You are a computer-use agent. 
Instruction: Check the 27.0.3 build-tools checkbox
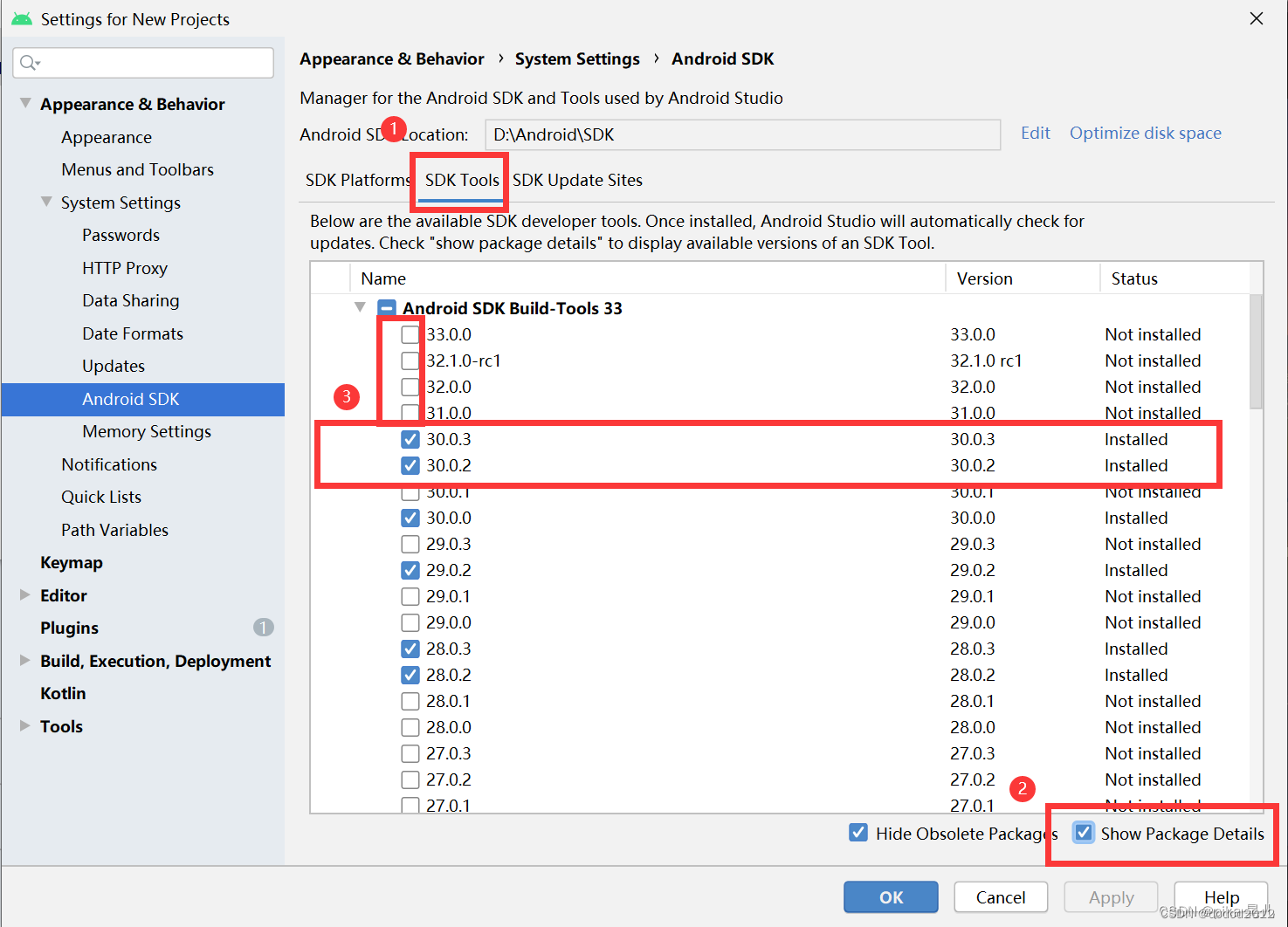[x=410, y=753]
